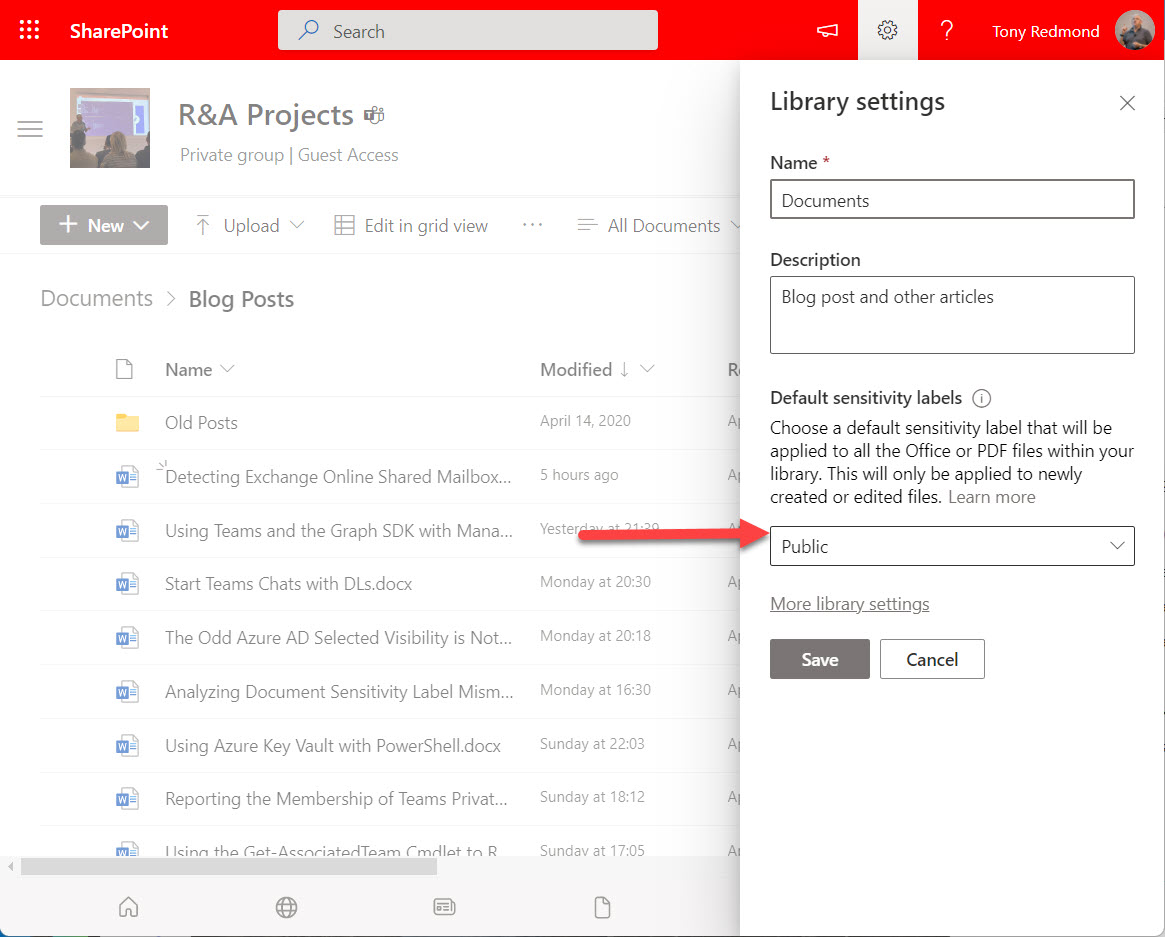
Task: Edit the library Name field
Action: (952, 199)
